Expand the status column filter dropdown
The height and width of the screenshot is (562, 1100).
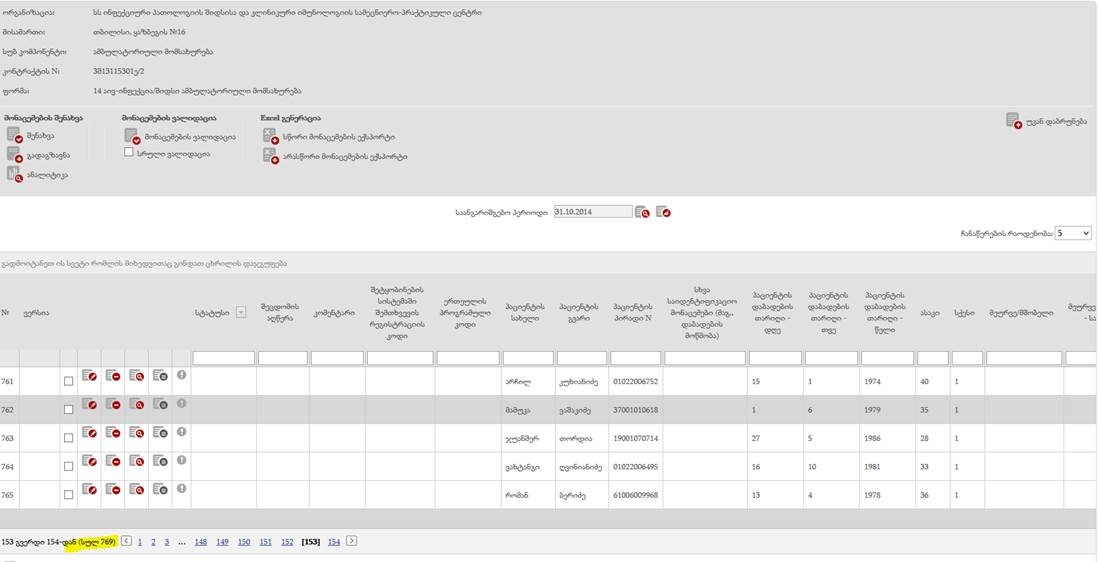click(x=240, y=312)
